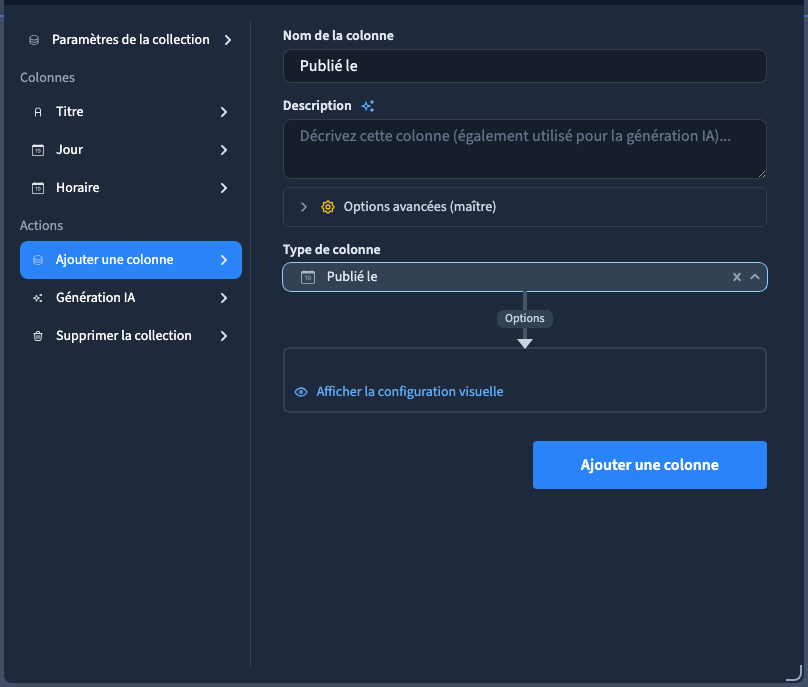Click the database icon in the highlighted Ajouter une colonne item
The width and height of the screenshot is (808, 687).
pyautogui.click(x=38, y=260)
